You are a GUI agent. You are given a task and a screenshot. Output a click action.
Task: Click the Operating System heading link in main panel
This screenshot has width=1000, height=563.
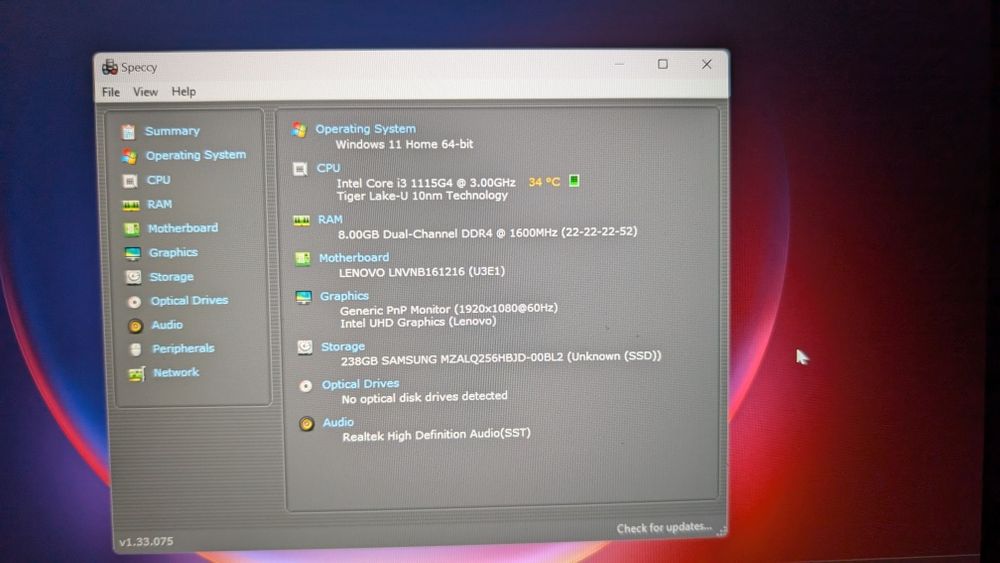(365, 129)
